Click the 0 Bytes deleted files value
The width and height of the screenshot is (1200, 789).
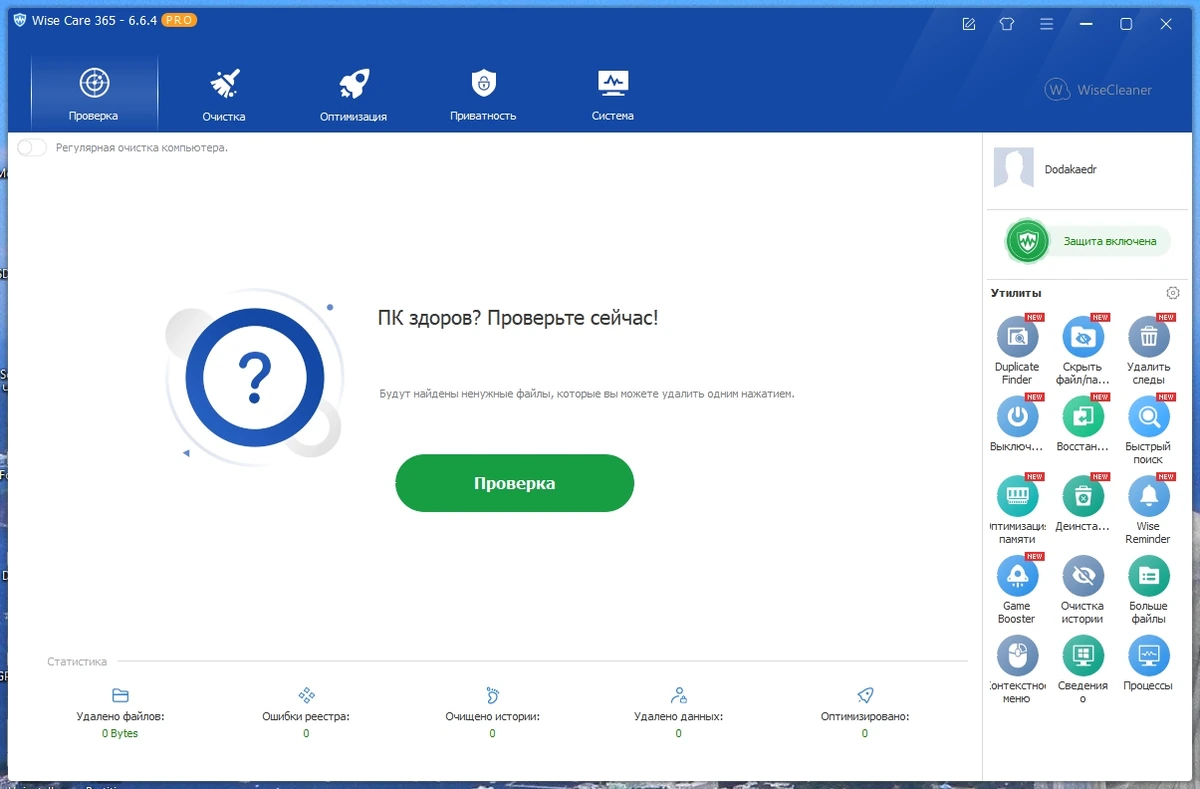pos(120,733)
